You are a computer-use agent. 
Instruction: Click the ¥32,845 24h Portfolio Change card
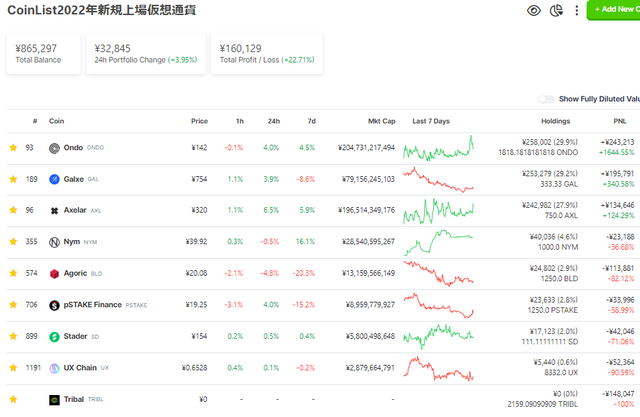tap(146, 53)
